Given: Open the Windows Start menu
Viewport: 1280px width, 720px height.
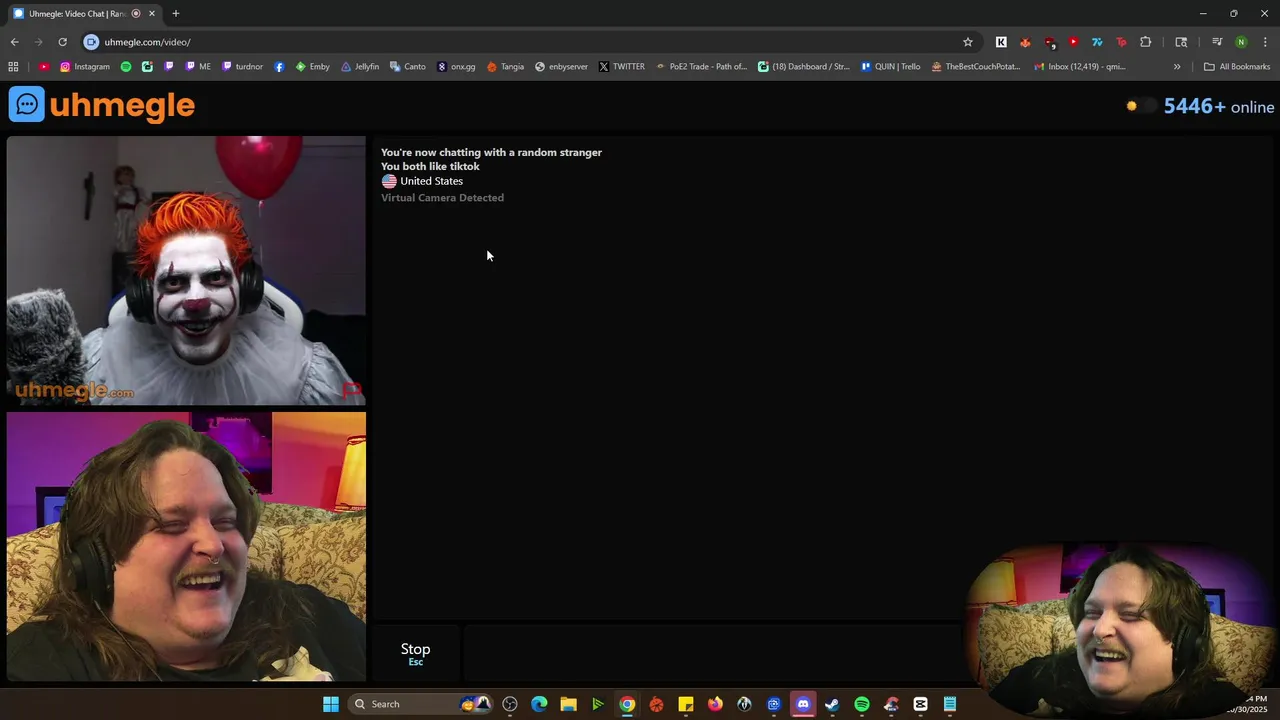Looking at the screenshot, I should 331,704.
